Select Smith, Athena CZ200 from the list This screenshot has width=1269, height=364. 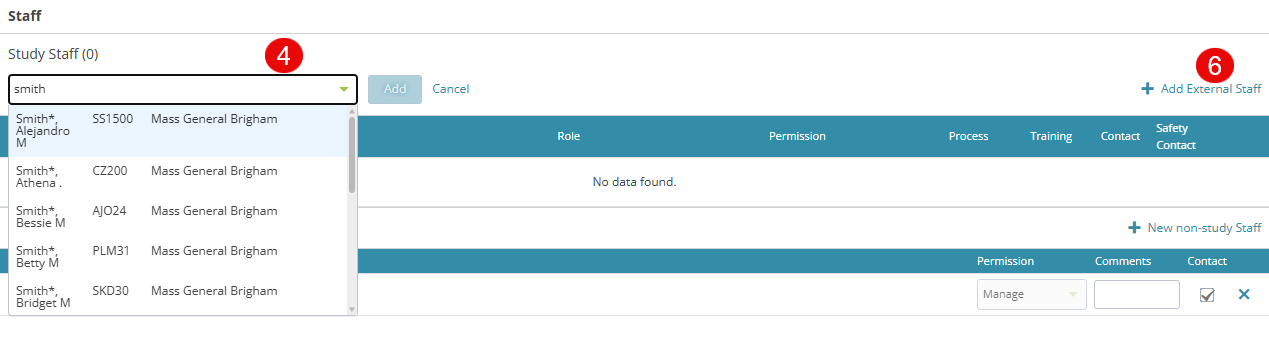tap(179, 177)
